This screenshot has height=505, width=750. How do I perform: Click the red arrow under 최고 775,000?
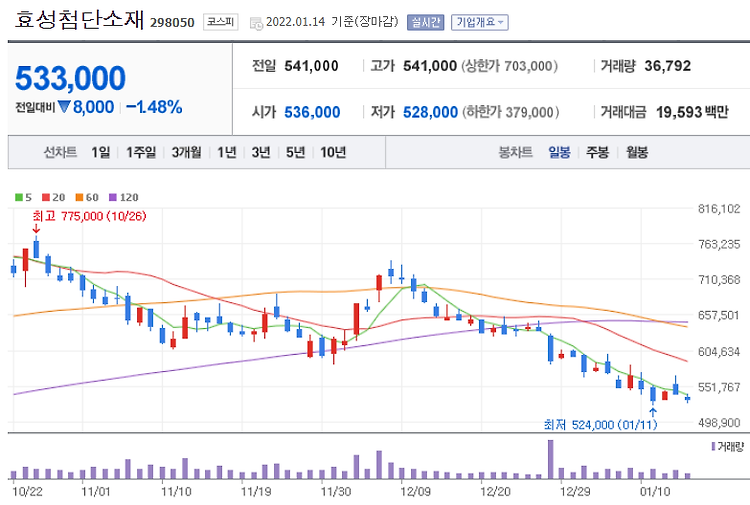(x=36, y=229)
